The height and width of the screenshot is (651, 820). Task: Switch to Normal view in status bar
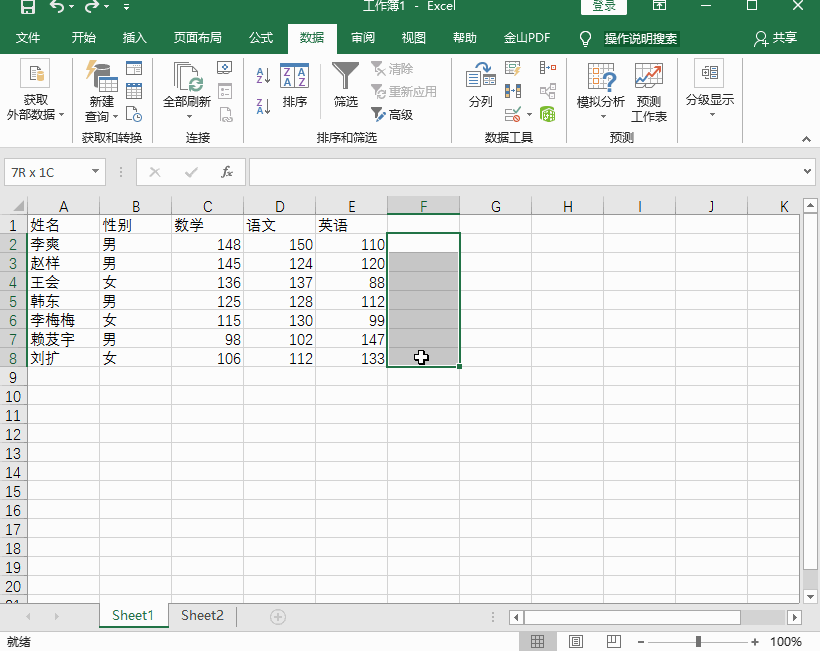coord(537,641)
